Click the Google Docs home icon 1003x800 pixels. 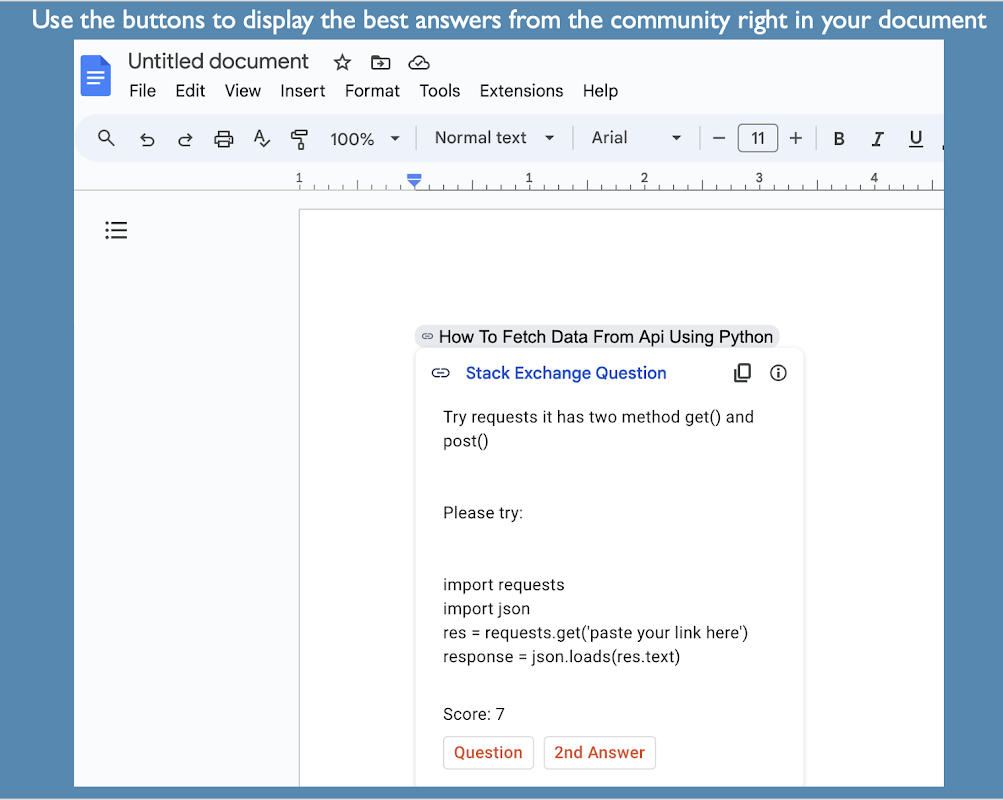click(x=96, y=75)
